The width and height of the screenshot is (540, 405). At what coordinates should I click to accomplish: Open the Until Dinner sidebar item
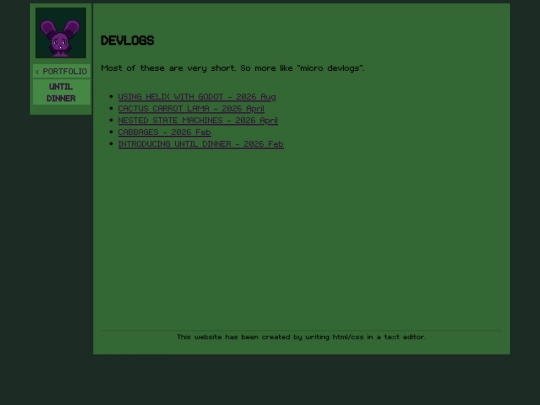(62, 92)
